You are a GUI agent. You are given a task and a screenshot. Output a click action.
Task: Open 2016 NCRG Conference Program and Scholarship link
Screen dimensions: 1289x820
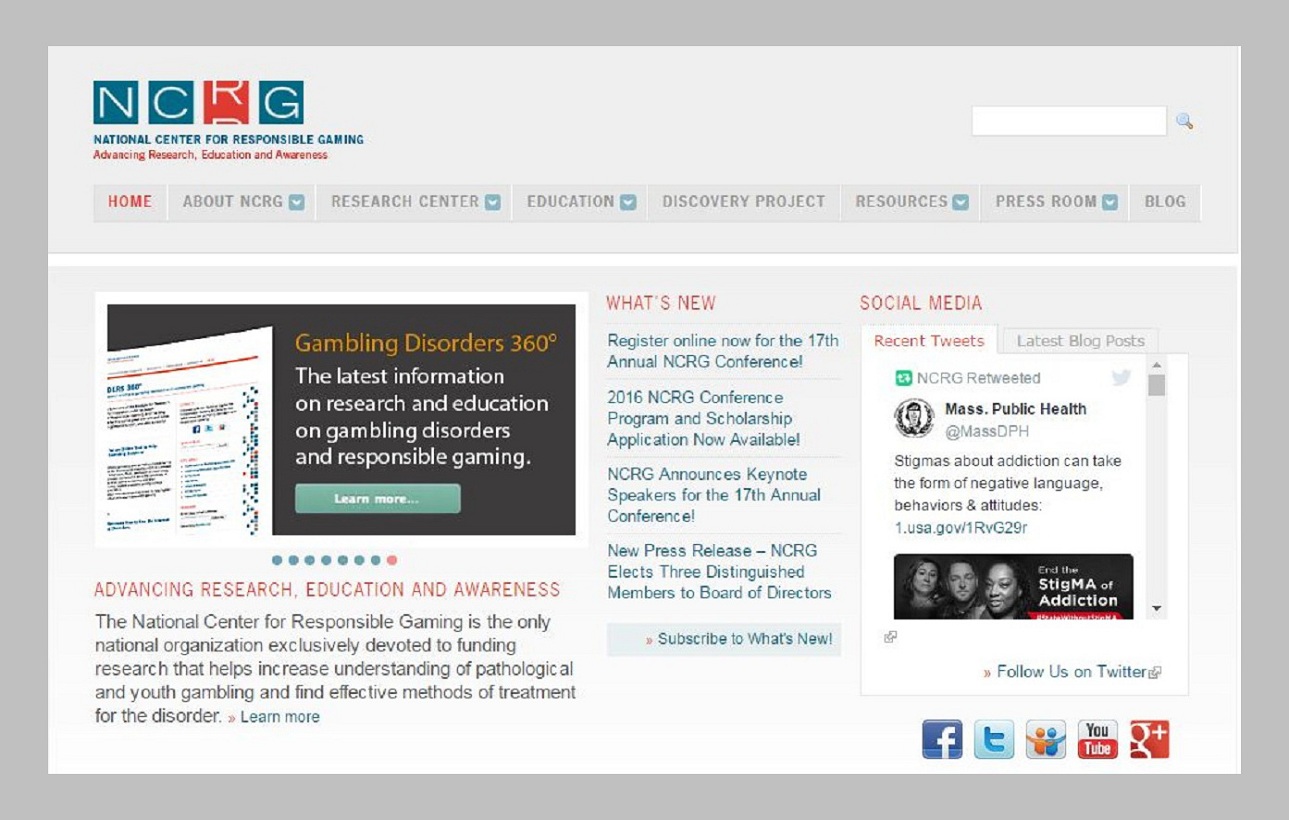coord(704,418)
